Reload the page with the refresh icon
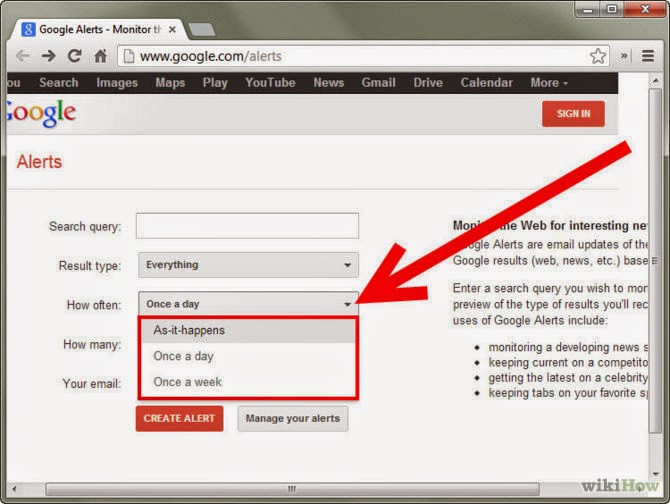The image size is (670, 504). click(75, 56)
